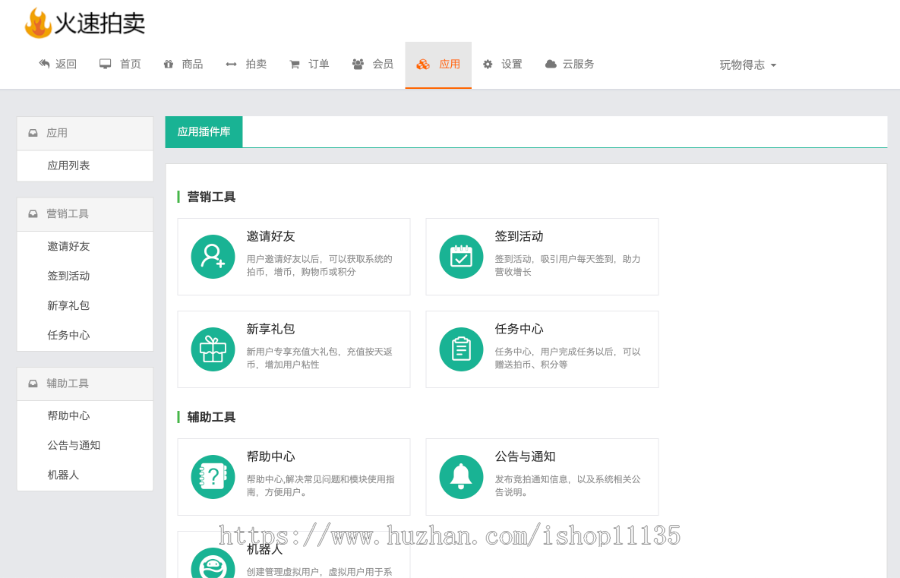The height and width of the screenshot is (578, 900).
Task: Click the people icon beside 会员
Action: [358, 64]
